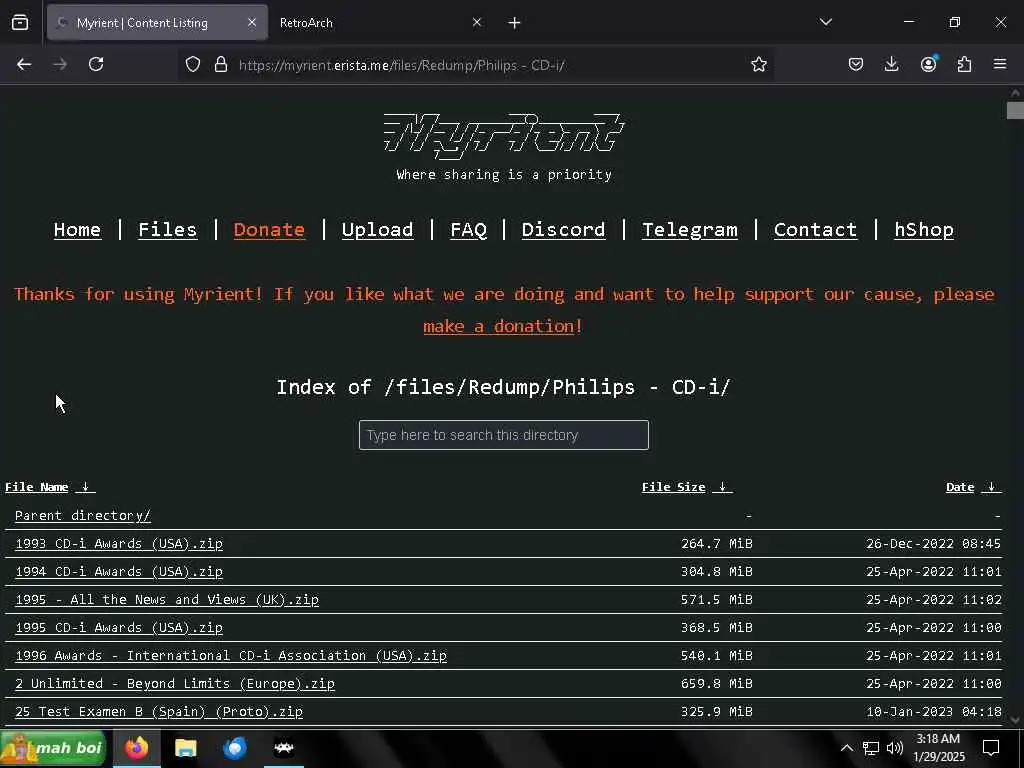Image resolution: width=1024 pixels, height=768 pixels.
Task: Click the site security padlock icon
Action: [x=221, y=64]
